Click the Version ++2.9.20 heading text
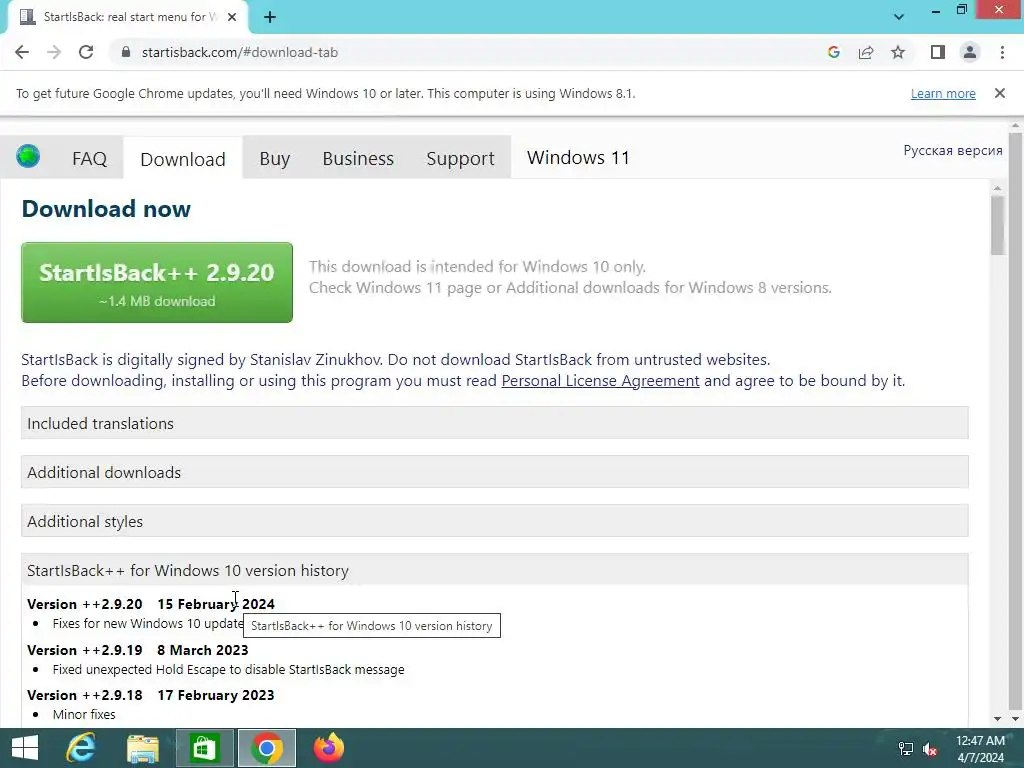 (85, 604)
